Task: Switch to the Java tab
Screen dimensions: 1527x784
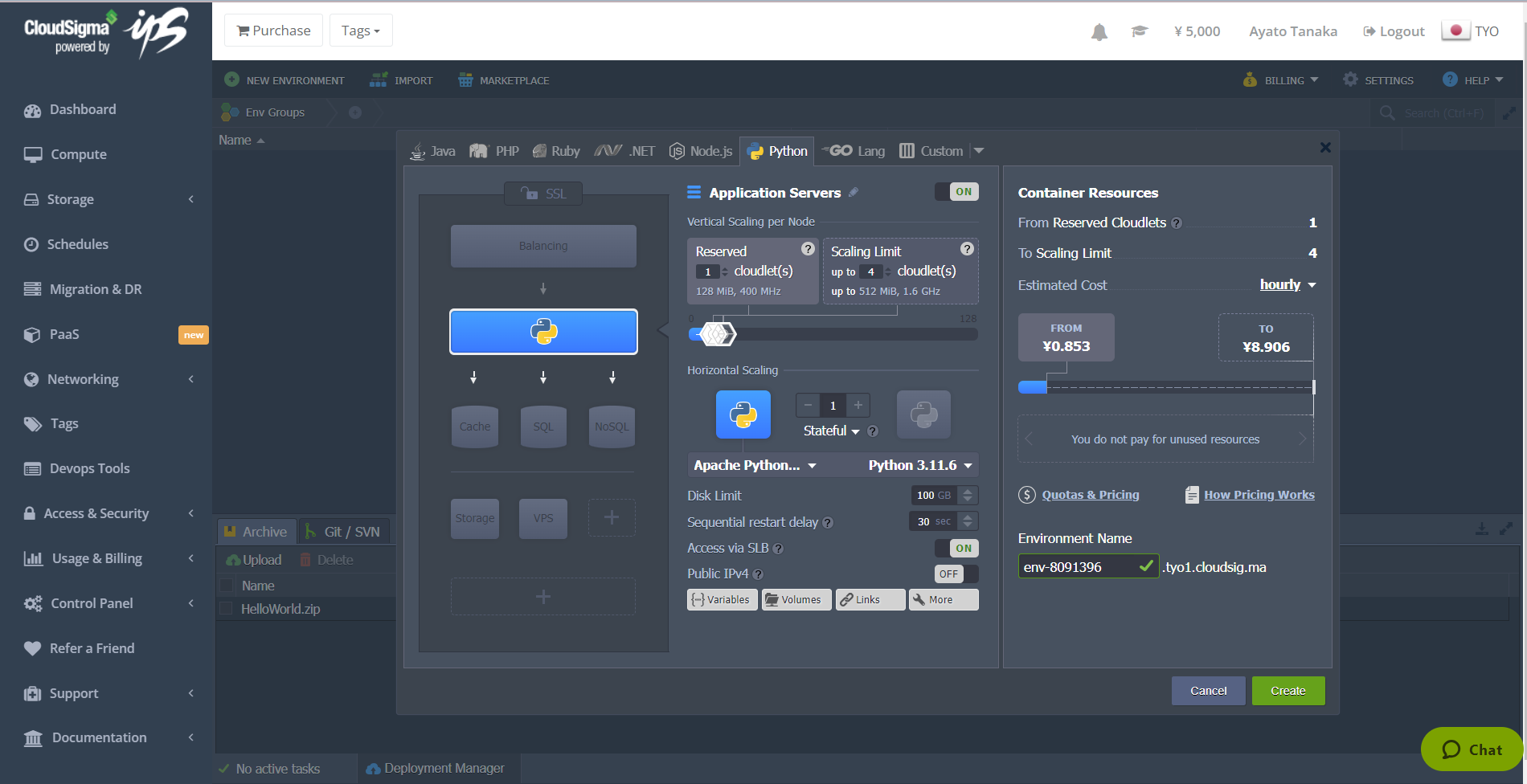Action: tap(432, 151)
